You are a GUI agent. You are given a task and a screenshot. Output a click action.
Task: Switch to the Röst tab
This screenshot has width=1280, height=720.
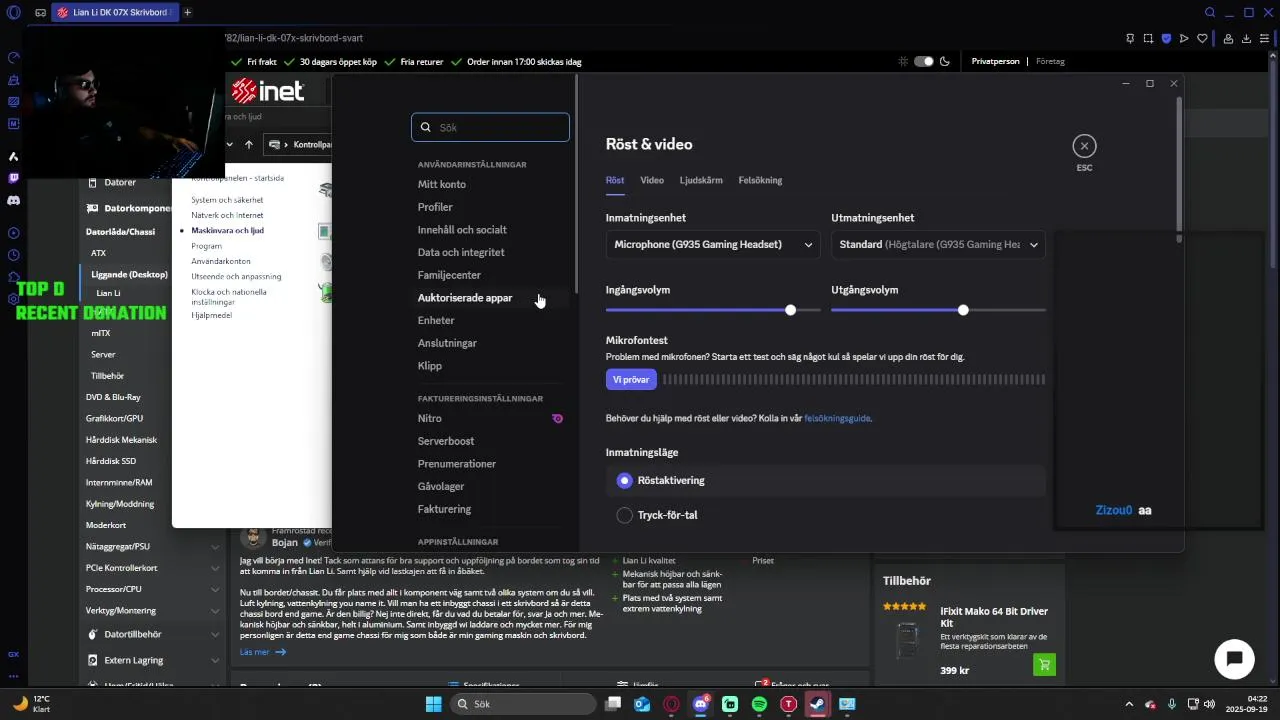click(615, 180)
